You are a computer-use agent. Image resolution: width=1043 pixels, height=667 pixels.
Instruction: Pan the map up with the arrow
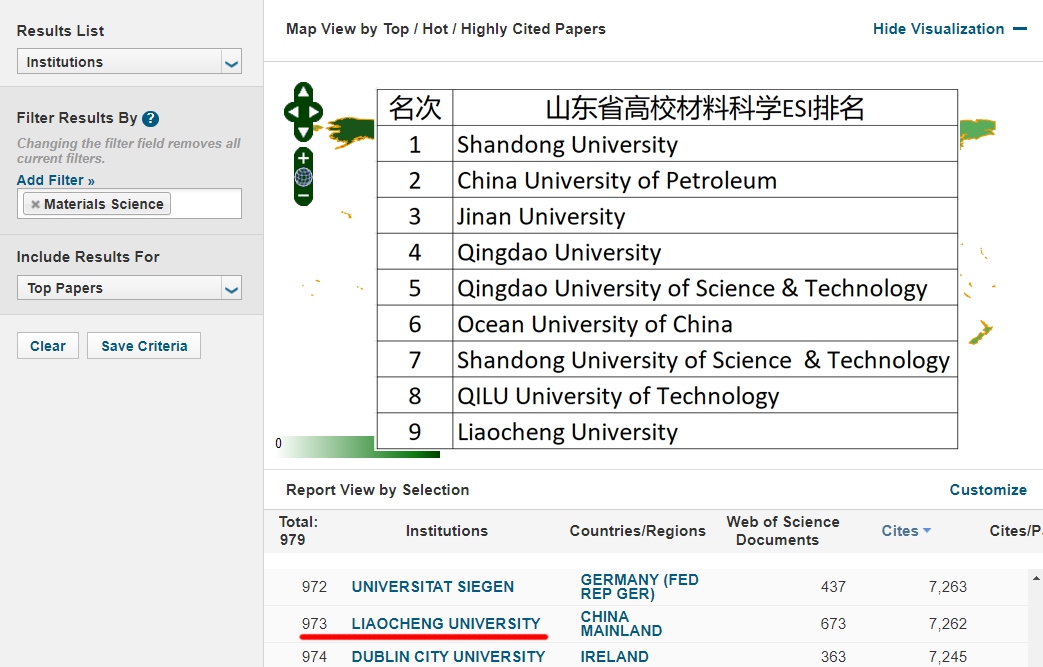tap(304, 93)
